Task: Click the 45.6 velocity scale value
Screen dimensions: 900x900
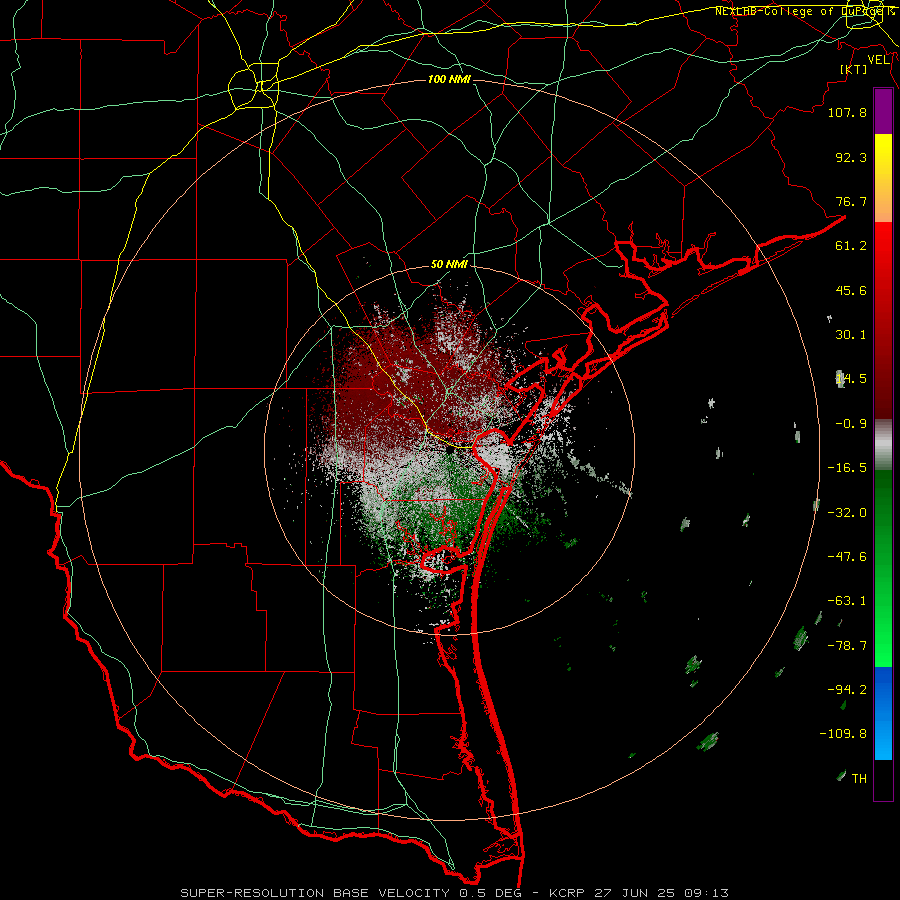Action: coord(851,290)
